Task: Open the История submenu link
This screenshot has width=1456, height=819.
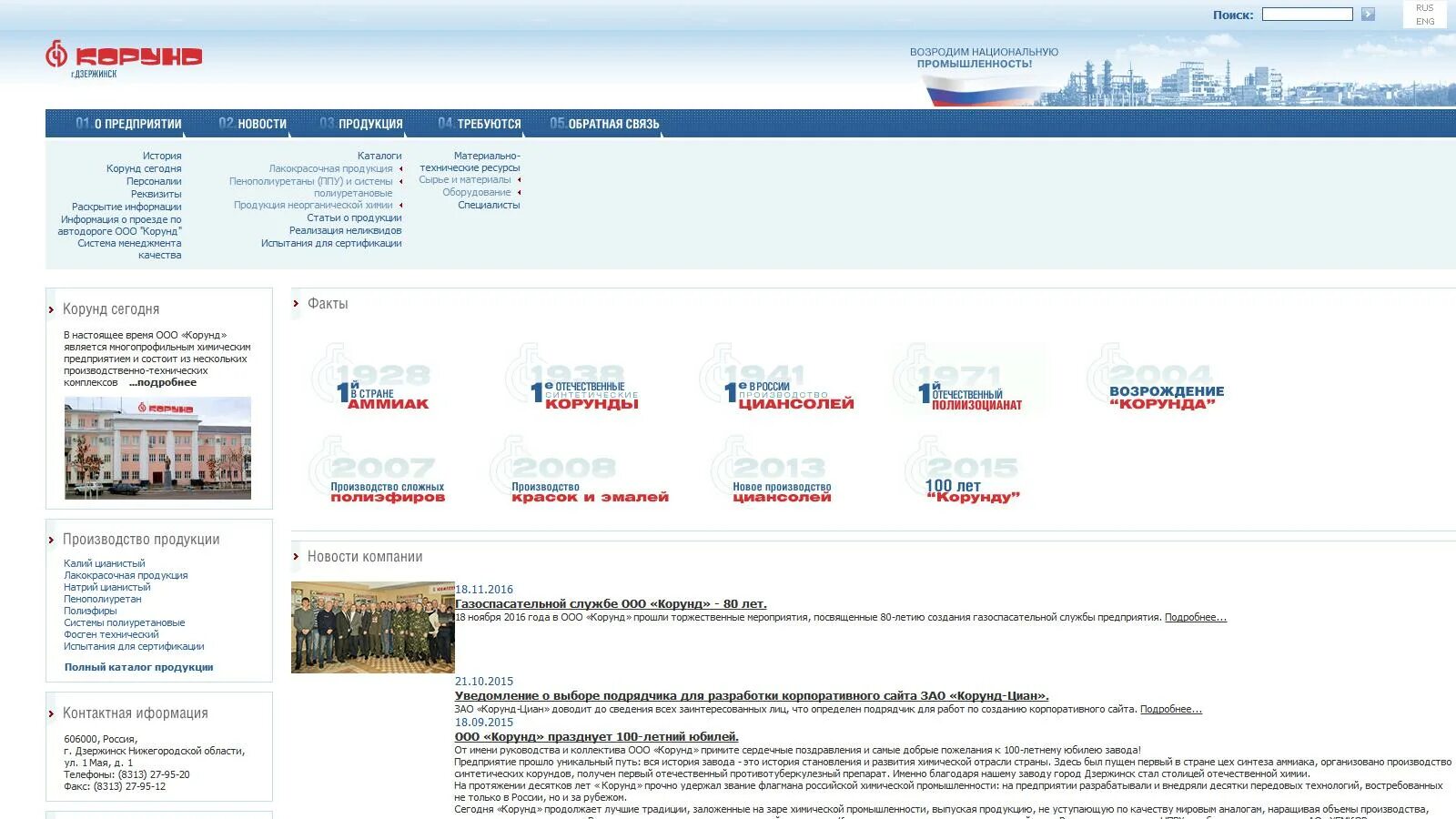Action: pyautogui.click(x=162, y=157)
